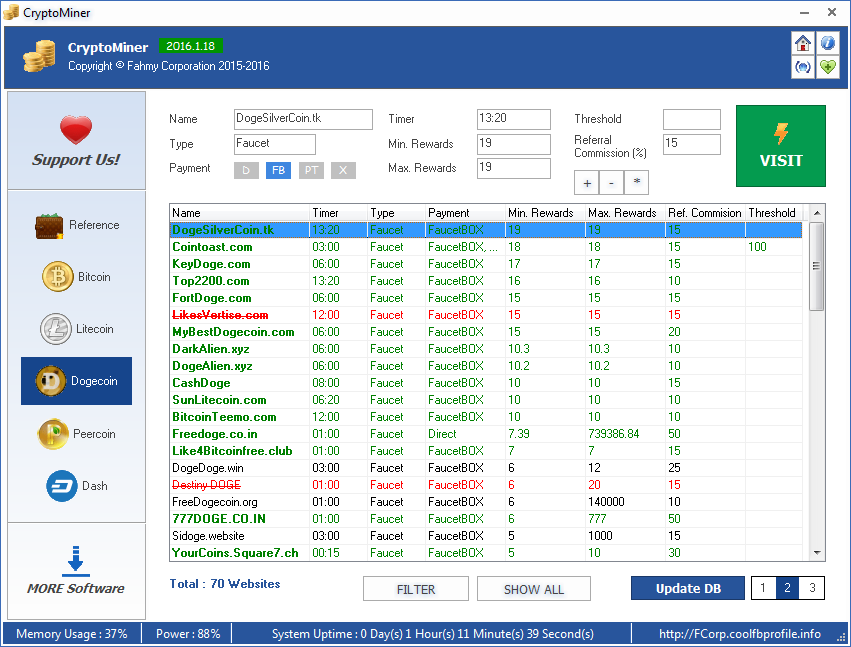Click the Referral Commission input field
This screenshot has height=647, width=851.
point(692,144)
